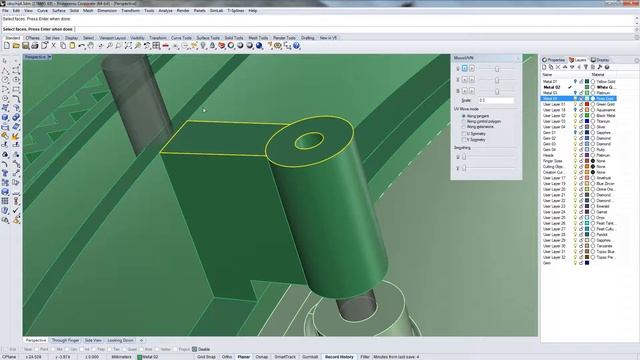640x360 pixels.
Task: Click the Scale input field in MoveUVN
Action: (496, 100)
